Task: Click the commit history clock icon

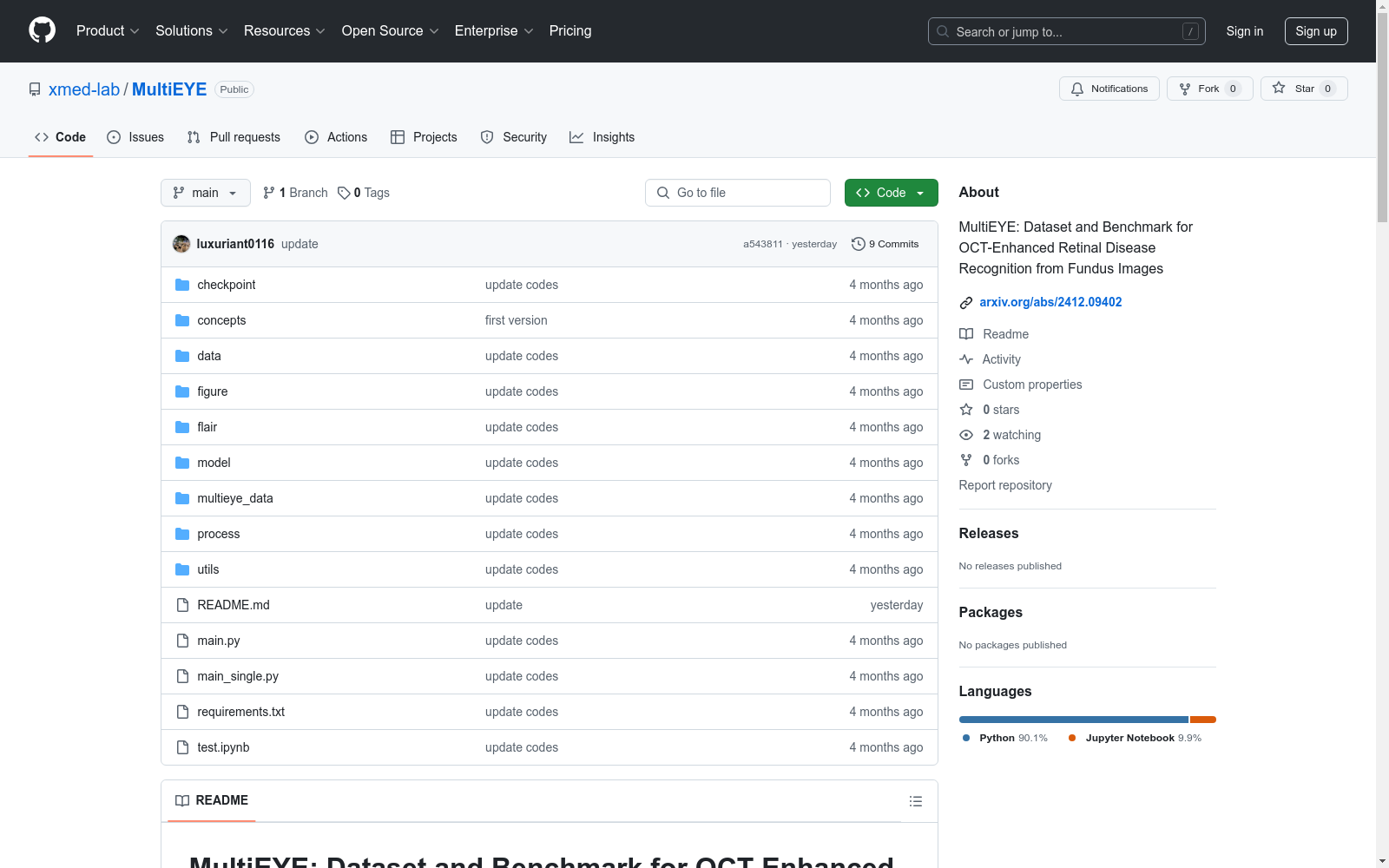Action: click(859, 244)
